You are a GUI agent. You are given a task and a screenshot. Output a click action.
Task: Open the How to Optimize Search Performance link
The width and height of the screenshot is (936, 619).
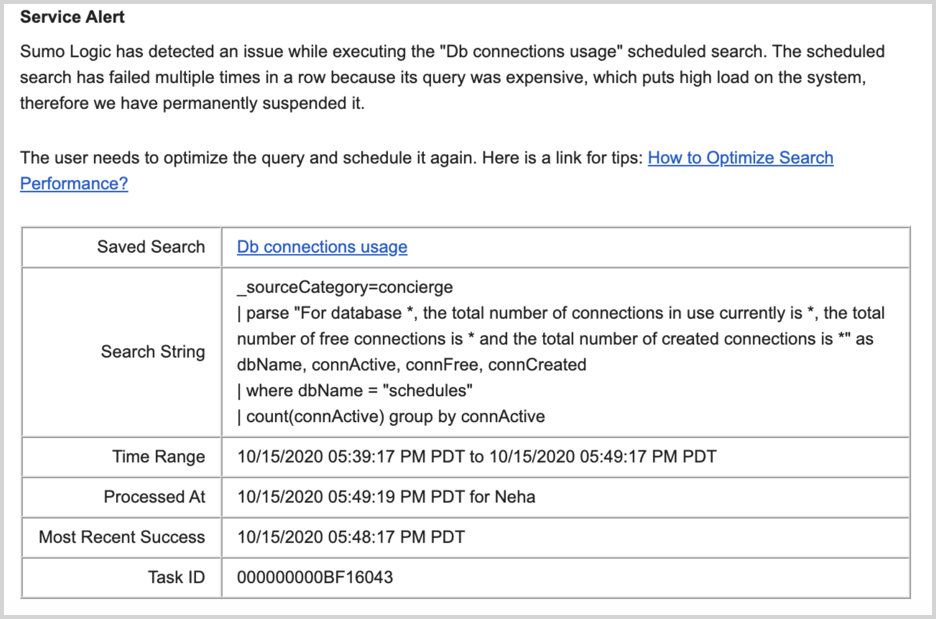(740, 158)
